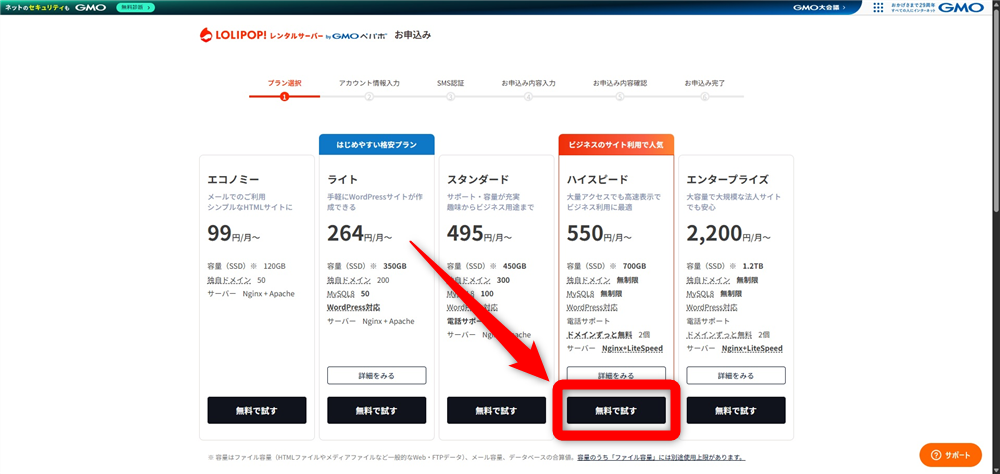Screen dimensions: 1000x474
Task: Click the 495円/月 price
Action: click(480, 234)
